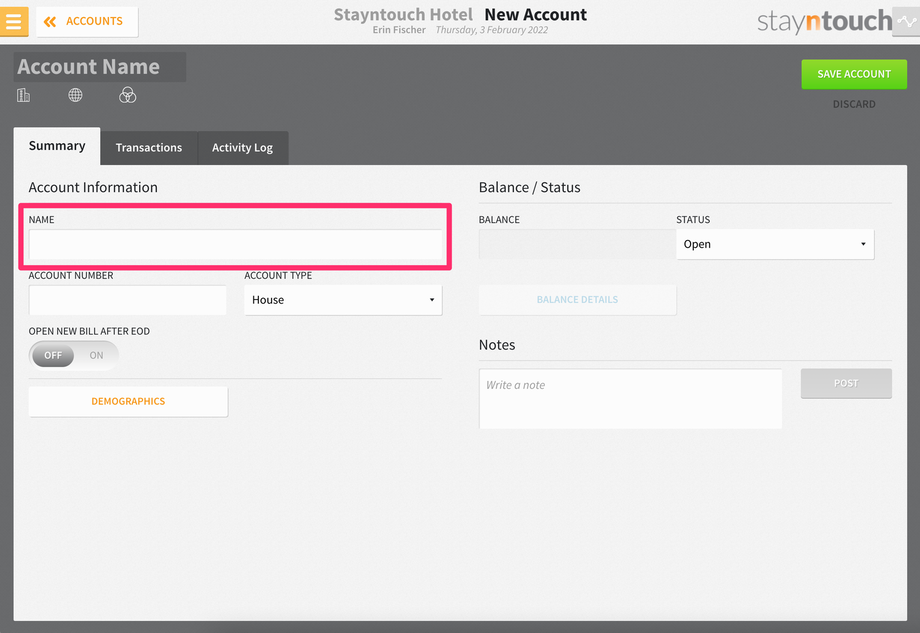Open the Account Type dropdown
920x633 pixels.
pyautogui.click(x=343, y=300)
